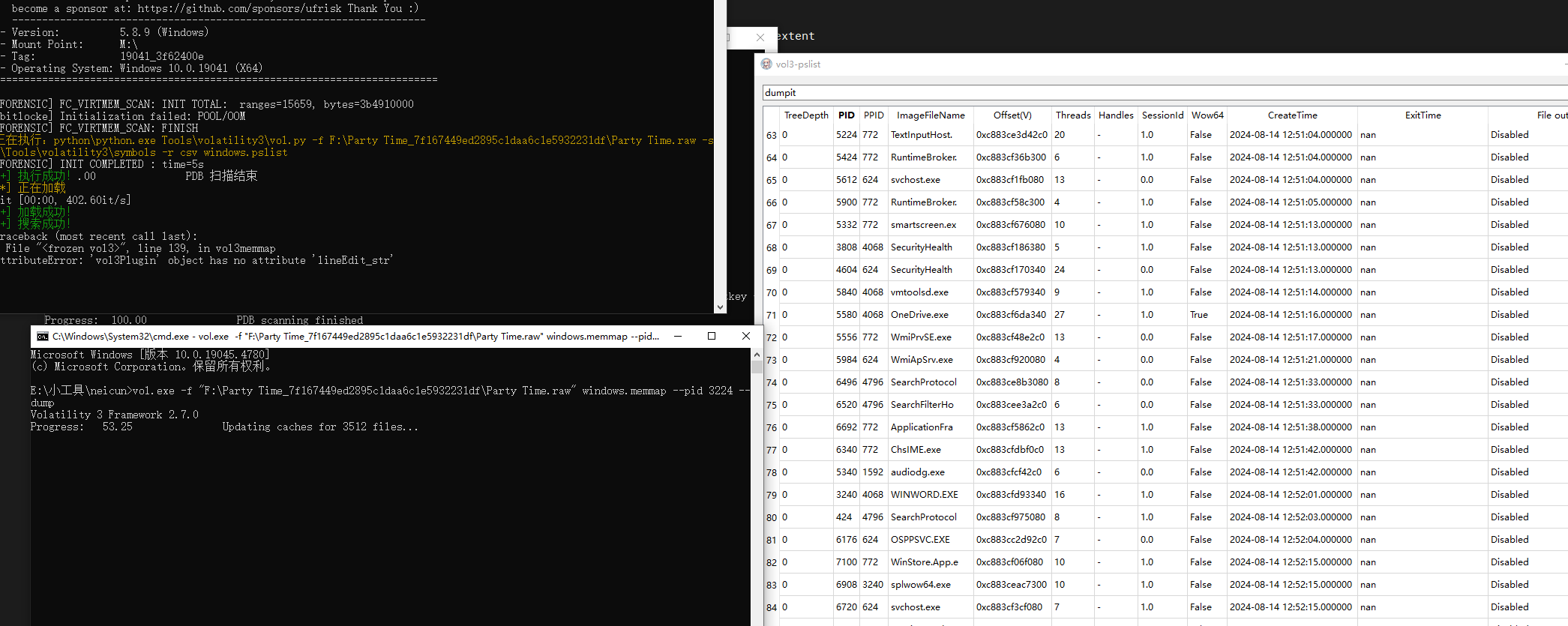The height and width of the screenshot is (626, 1568).
Task: Click the dumpit search filter field
Action: pos(1165,92)
